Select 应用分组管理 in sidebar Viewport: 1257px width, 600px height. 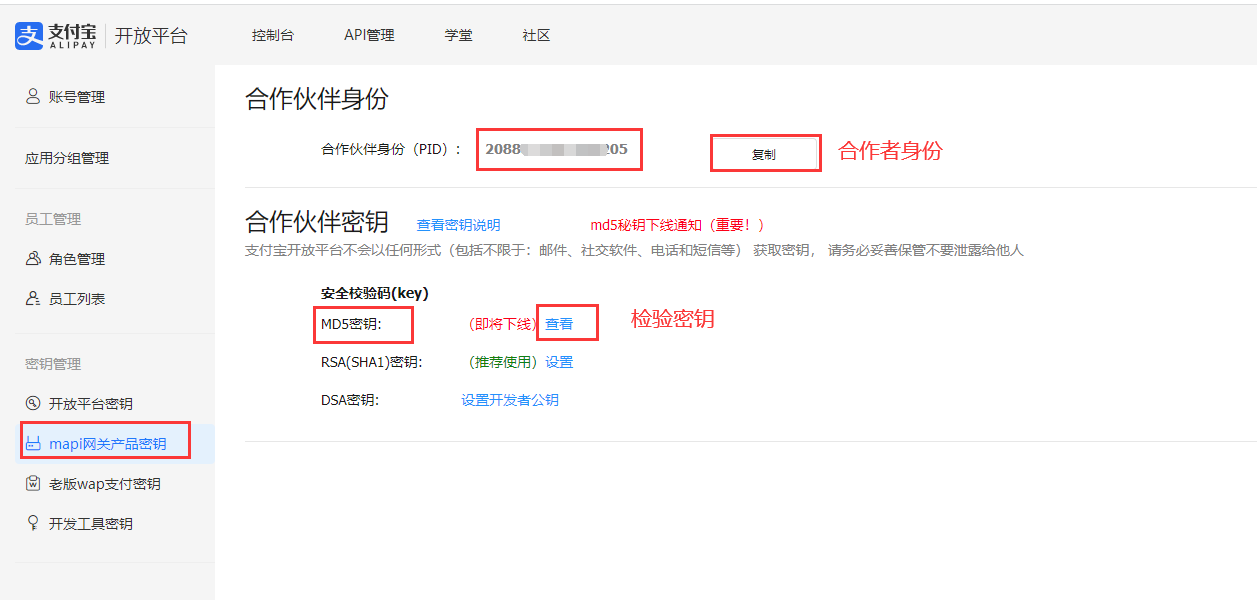[67, 158]
